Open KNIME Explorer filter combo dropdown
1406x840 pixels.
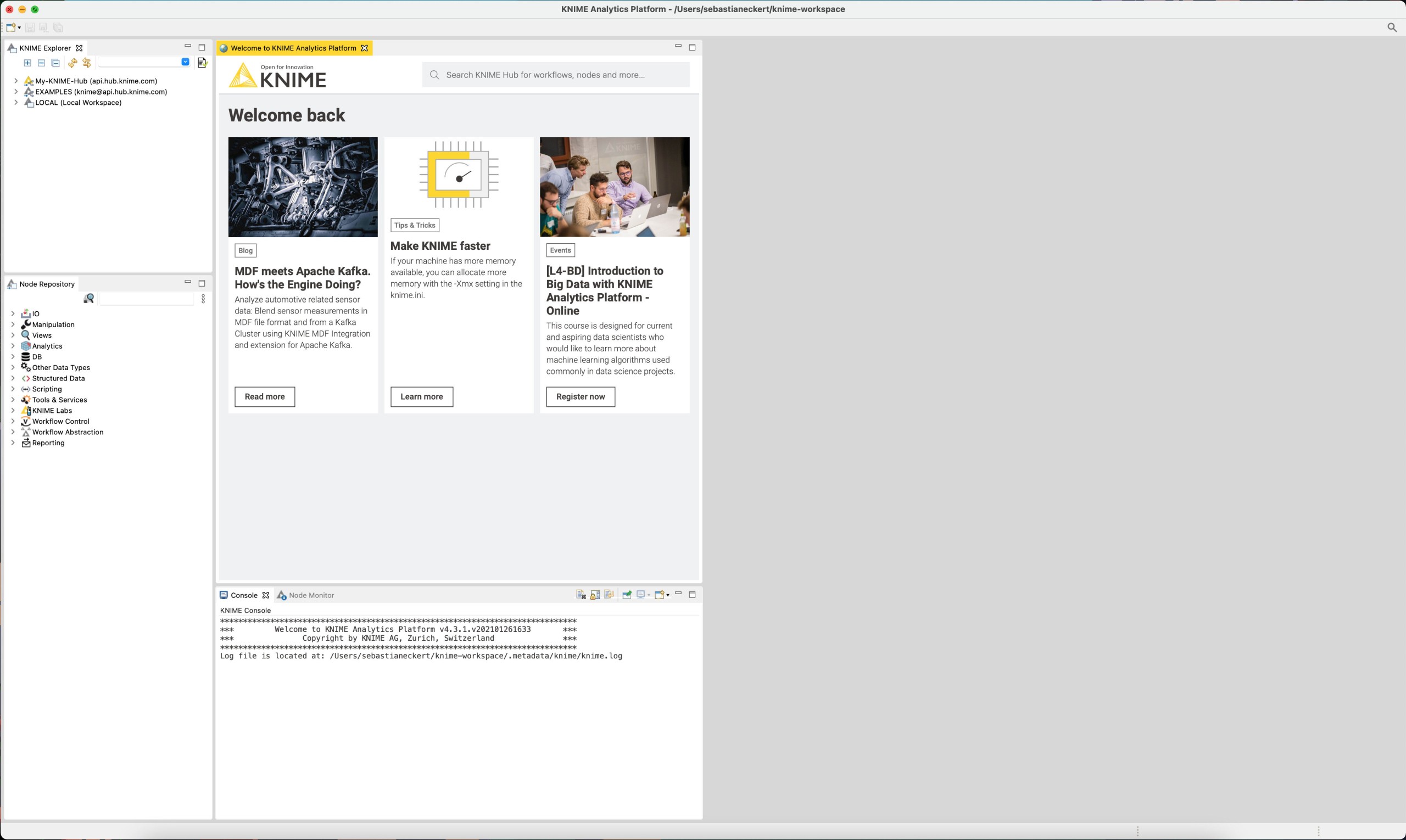pos(185,61)
